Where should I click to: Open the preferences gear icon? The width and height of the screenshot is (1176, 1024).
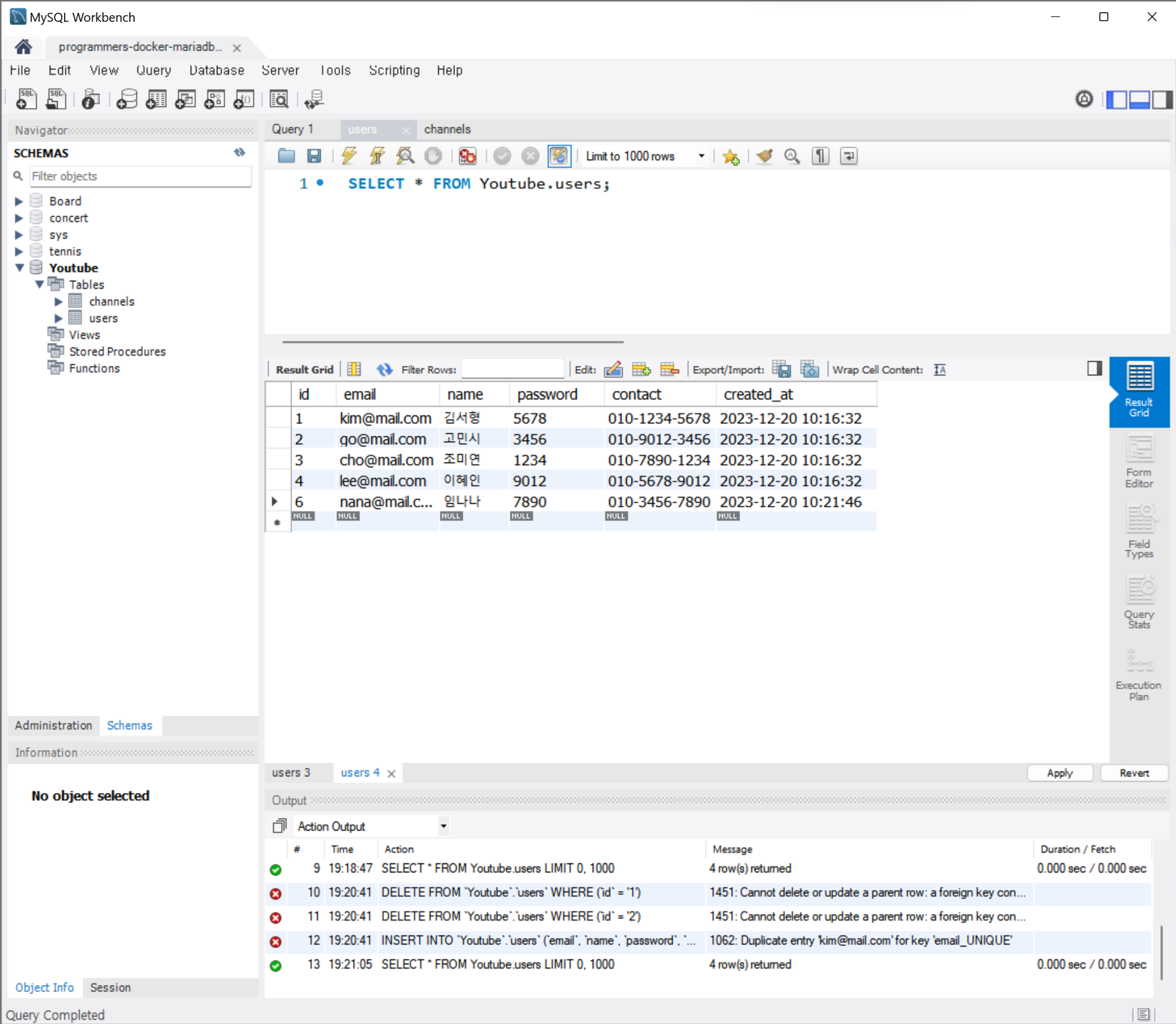[x=1084, y=99]
